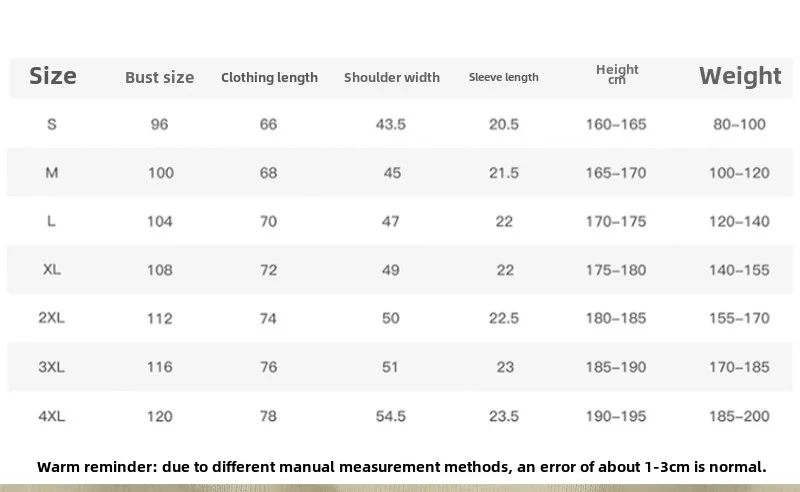Select the Sleeve length header
This screenshot has height=492, width=800.
pyautogui.click(x=504, y=77)
